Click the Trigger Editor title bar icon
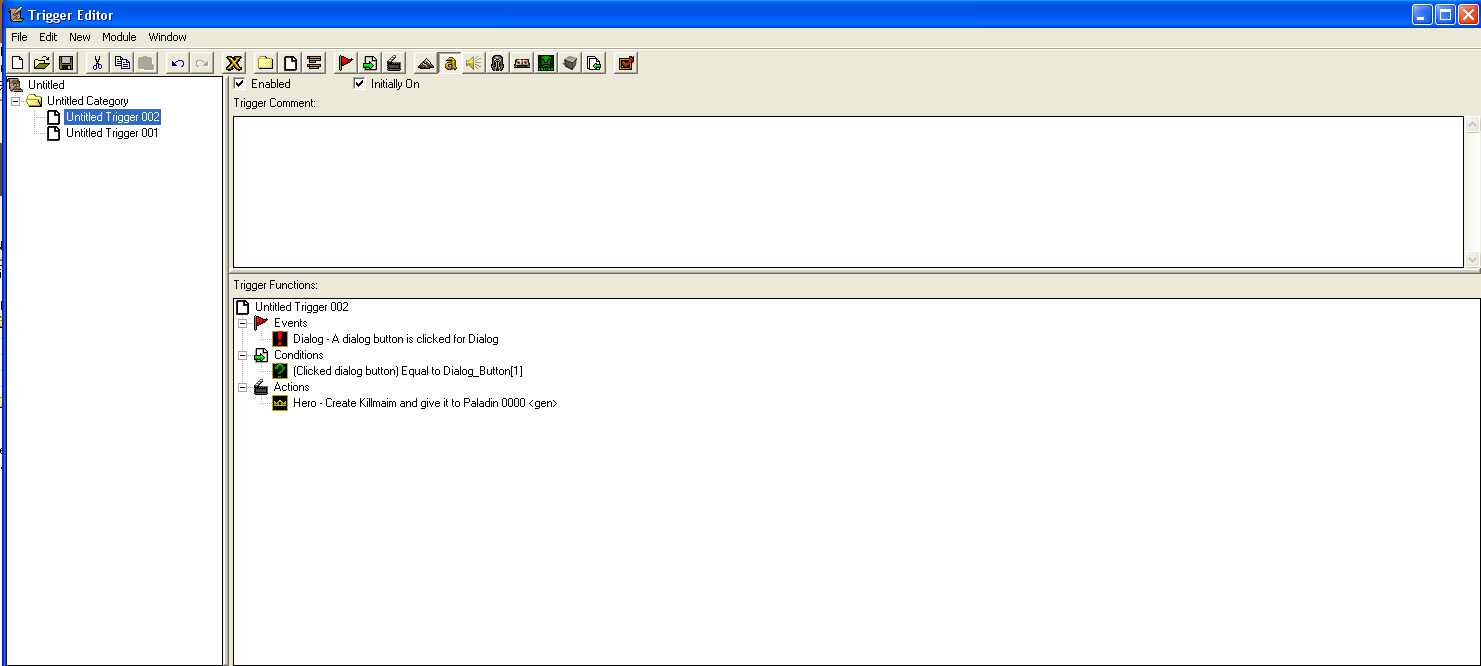 [x=15, y=14]
